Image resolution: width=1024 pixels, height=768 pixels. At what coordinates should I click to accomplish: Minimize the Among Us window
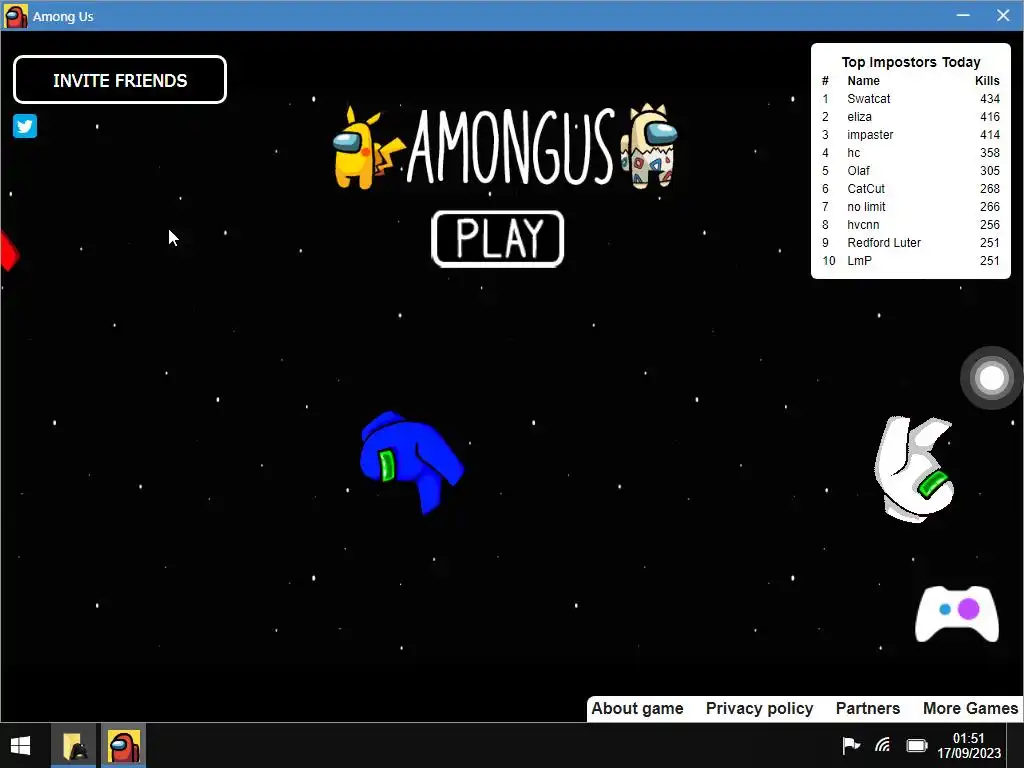(963, 15)
